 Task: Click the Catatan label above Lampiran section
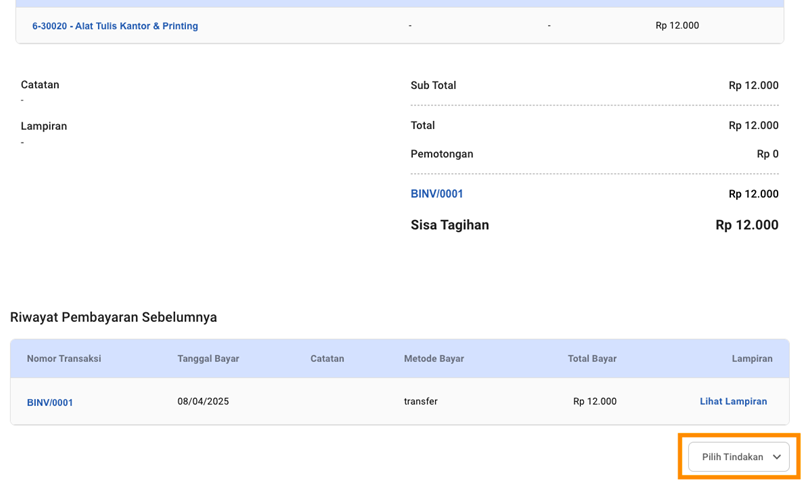point(40,85)
